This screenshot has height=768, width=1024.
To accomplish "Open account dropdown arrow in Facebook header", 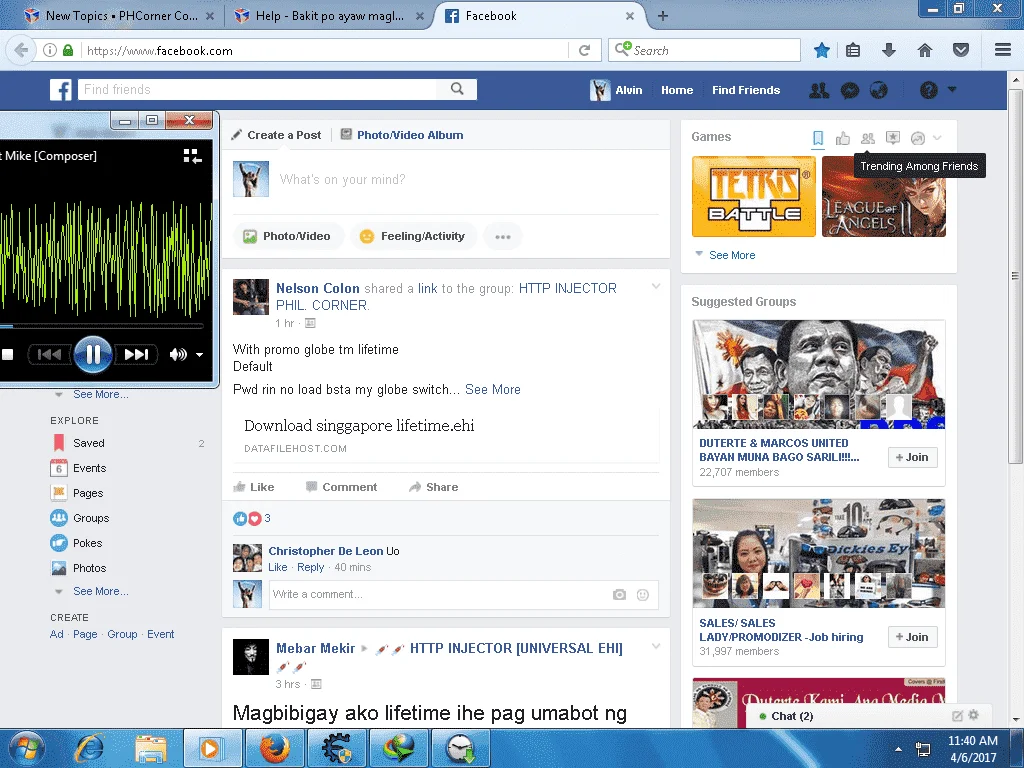I will pyautogui.click(x=952, y=89).
